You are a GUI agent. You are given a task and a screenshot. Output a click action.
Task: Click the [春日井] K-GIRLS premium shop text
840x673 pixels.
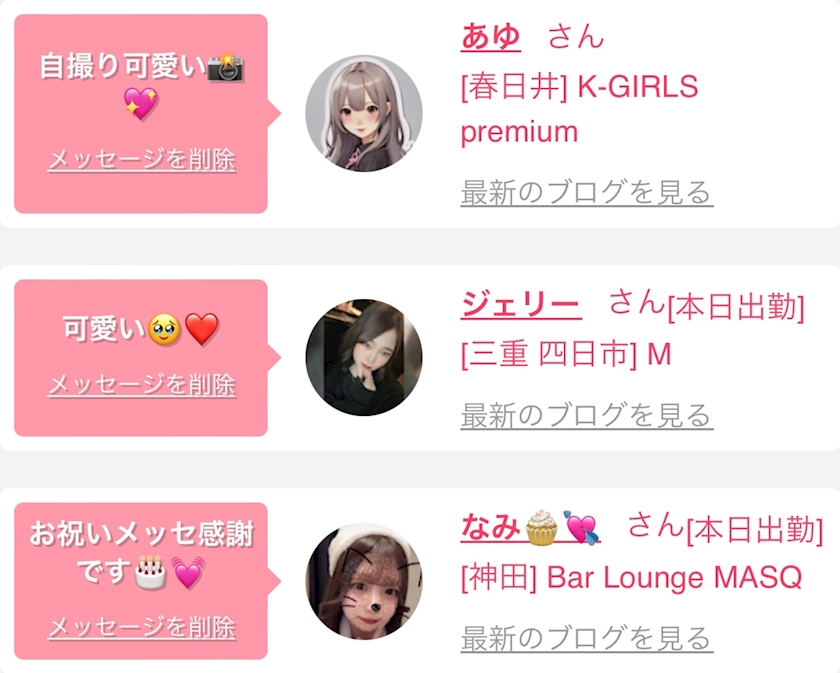(580, 109)
